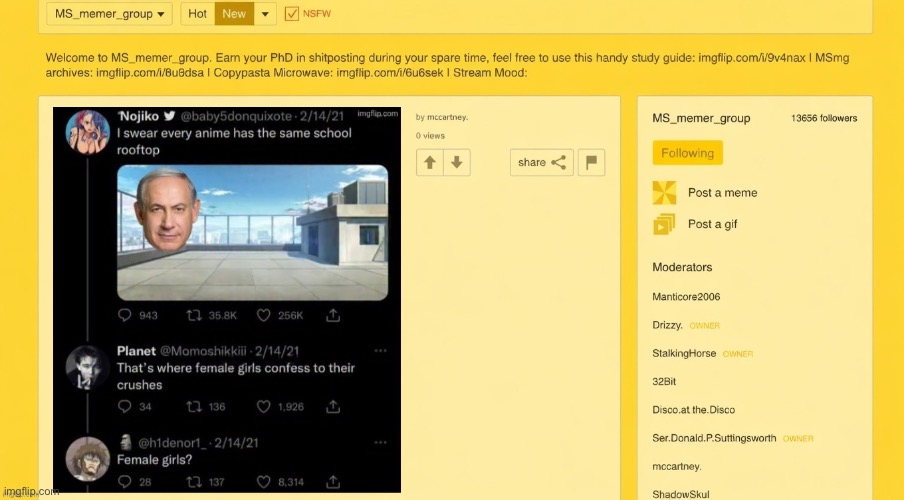The image size is (904, 500).
Task: Toggle the Following button for MS_memer_group
Action: (687, 153)
